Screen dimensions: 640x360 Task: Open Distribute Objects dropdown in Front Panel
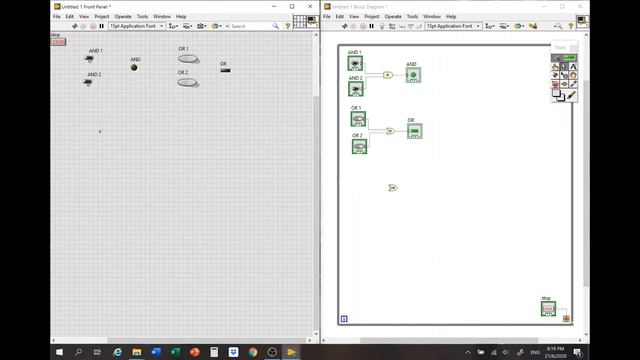188,26
